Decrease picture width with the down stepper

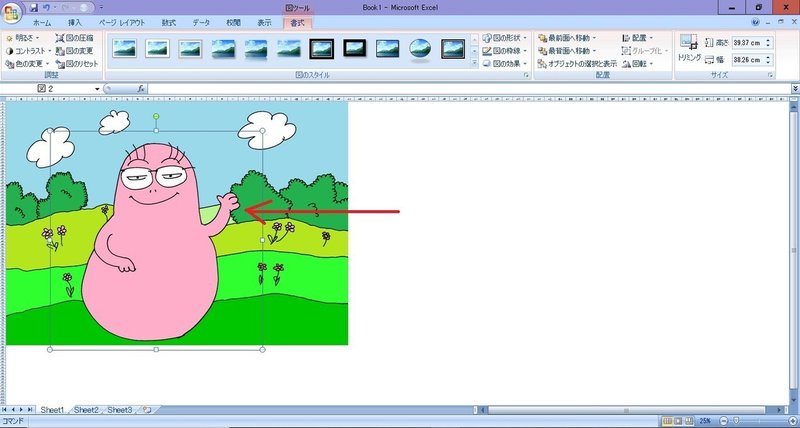pyautogui.click(x=768, y=62)
